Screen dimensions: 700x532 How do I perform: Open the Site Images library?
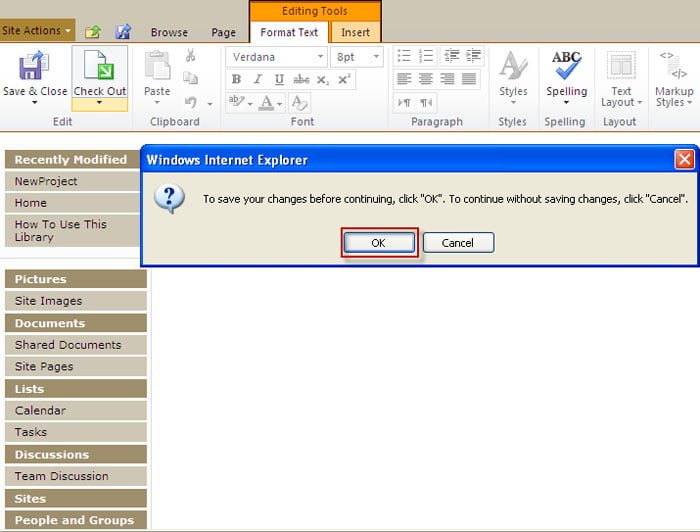pos(48,301)
